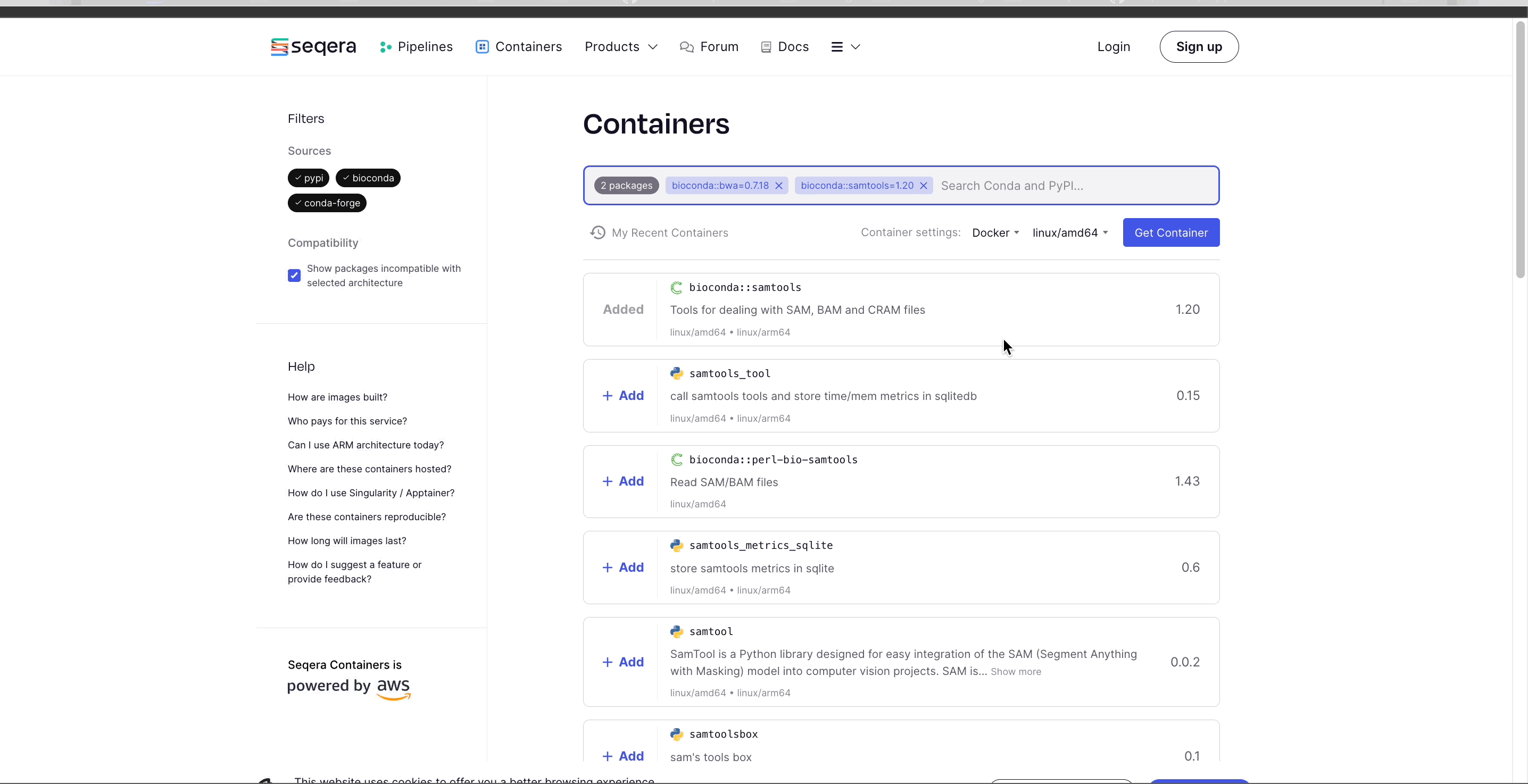Remove the bioconda::bwa=0.7.18 filter tag

(779, 185)
